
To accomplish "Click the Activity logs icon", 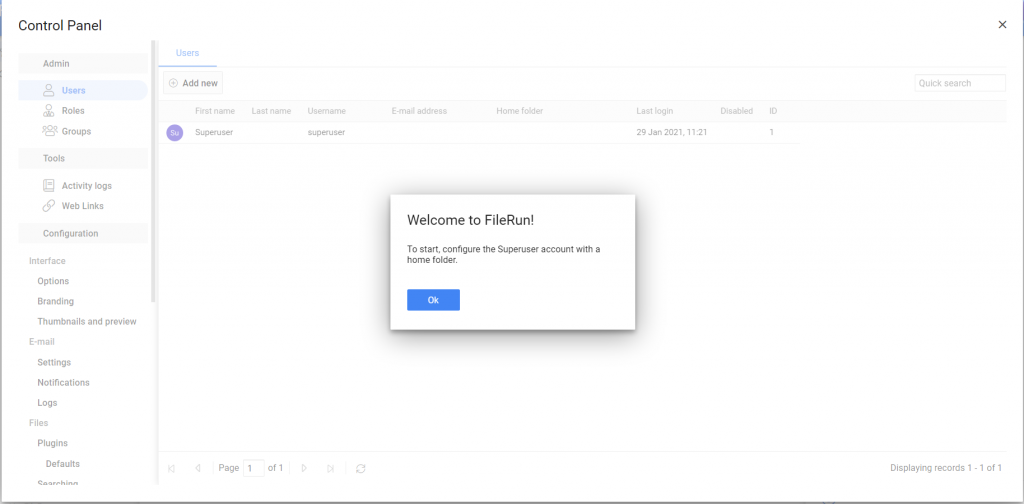I will tap(48, 185).
